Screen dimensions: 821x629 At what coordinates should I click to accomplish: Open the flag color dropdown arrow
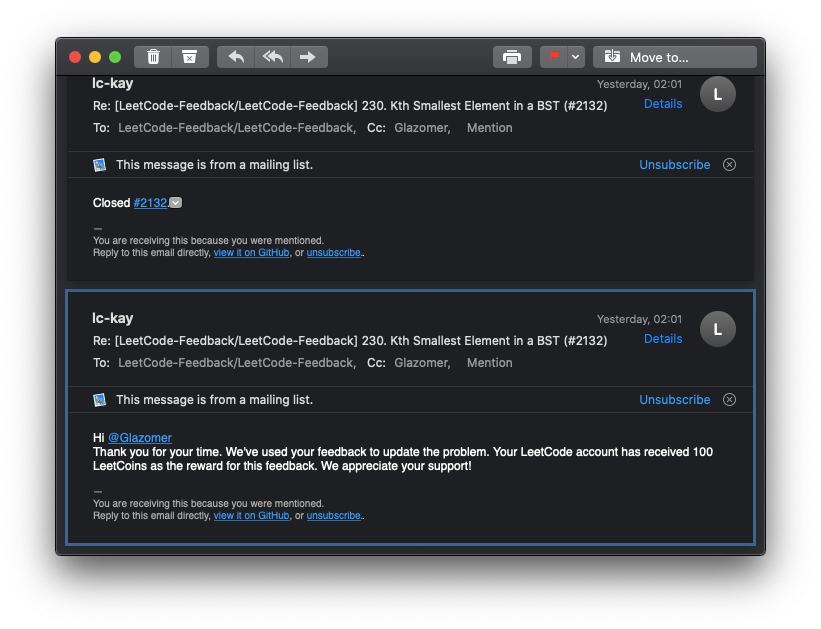tap(575, 57)
